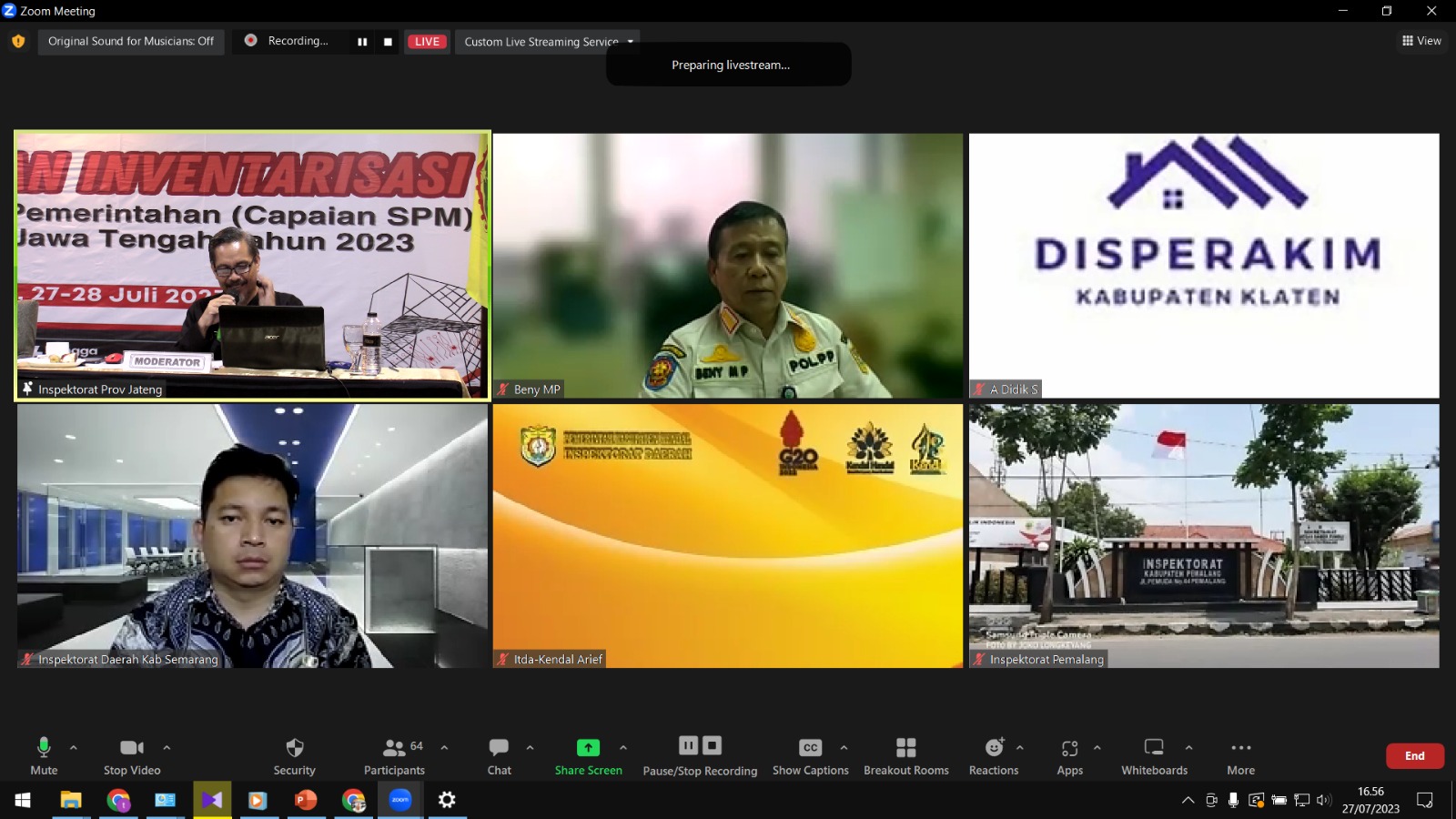Open Visual Studio from taskbar
1456x819 pixels.
212,800
